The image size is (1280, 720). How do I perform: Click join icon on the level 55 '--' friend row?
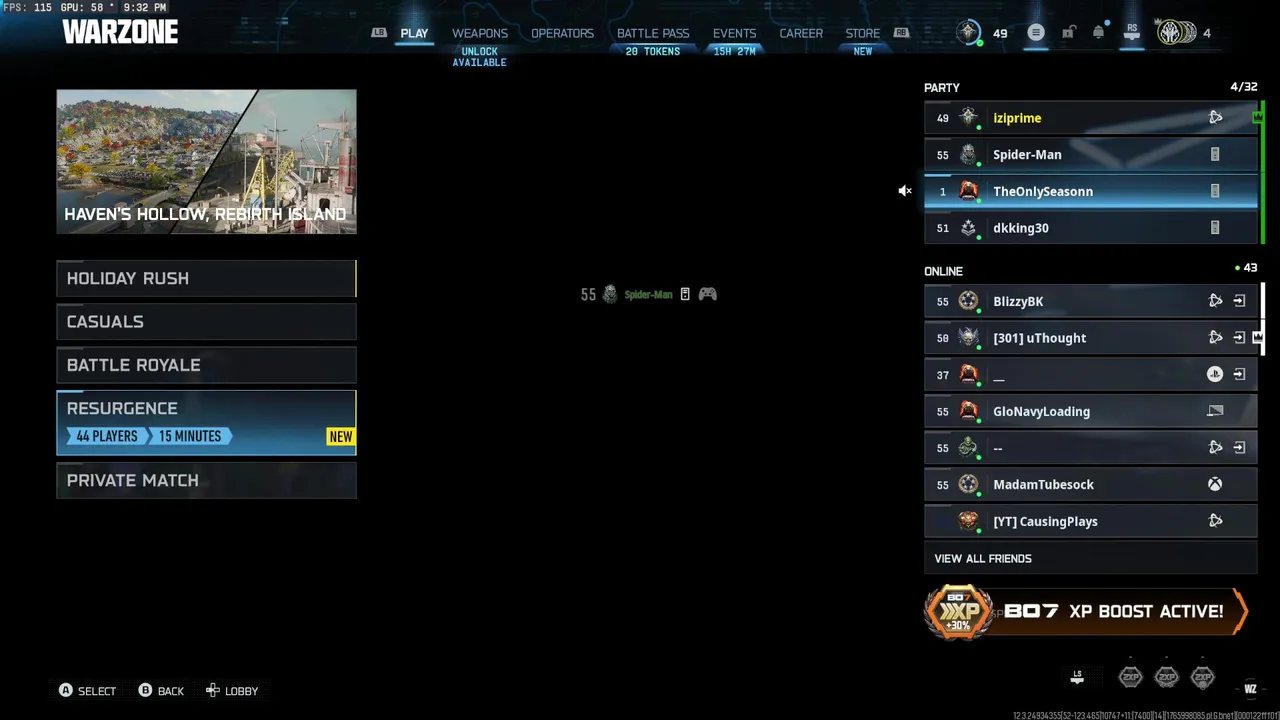tap(1239, 448)
